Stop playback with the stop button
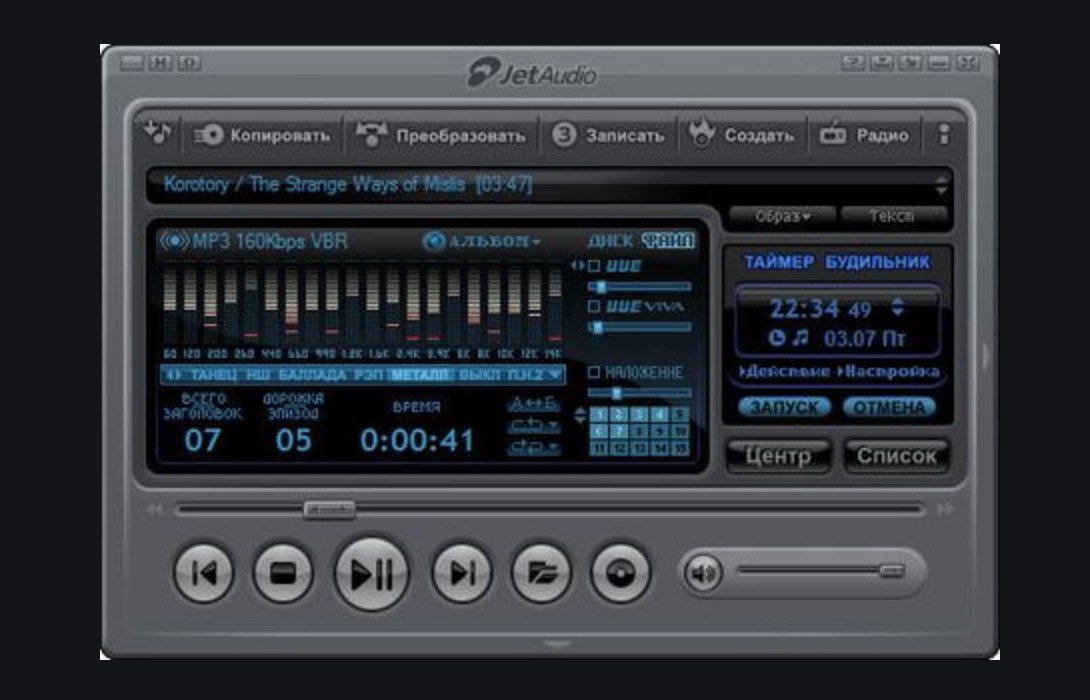1090x700 pixels. click(x=282, y=573)
